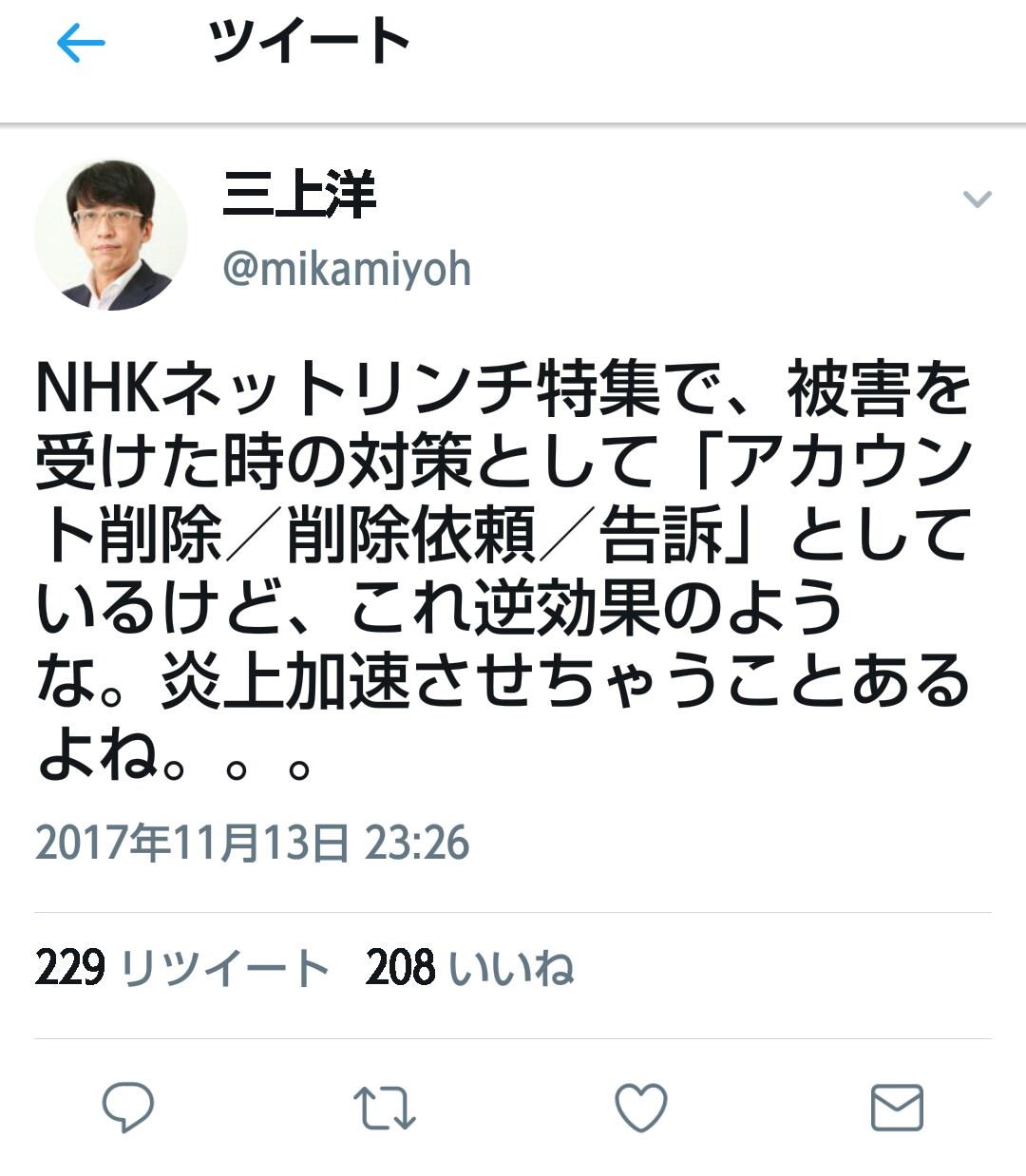
Task: Like the tweet with the heart icon
Action: point(641,1108)
